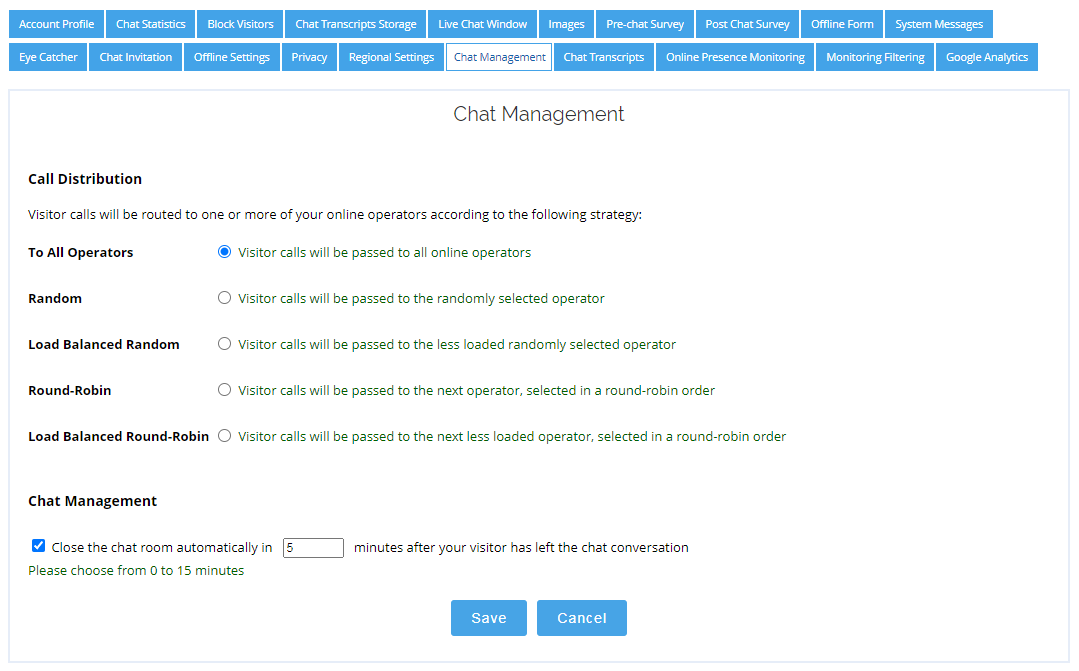This screenshot has height=671, width=1079.
Task: Click the minutes input field
Action: pyautogui.click(x=313, y=547)
